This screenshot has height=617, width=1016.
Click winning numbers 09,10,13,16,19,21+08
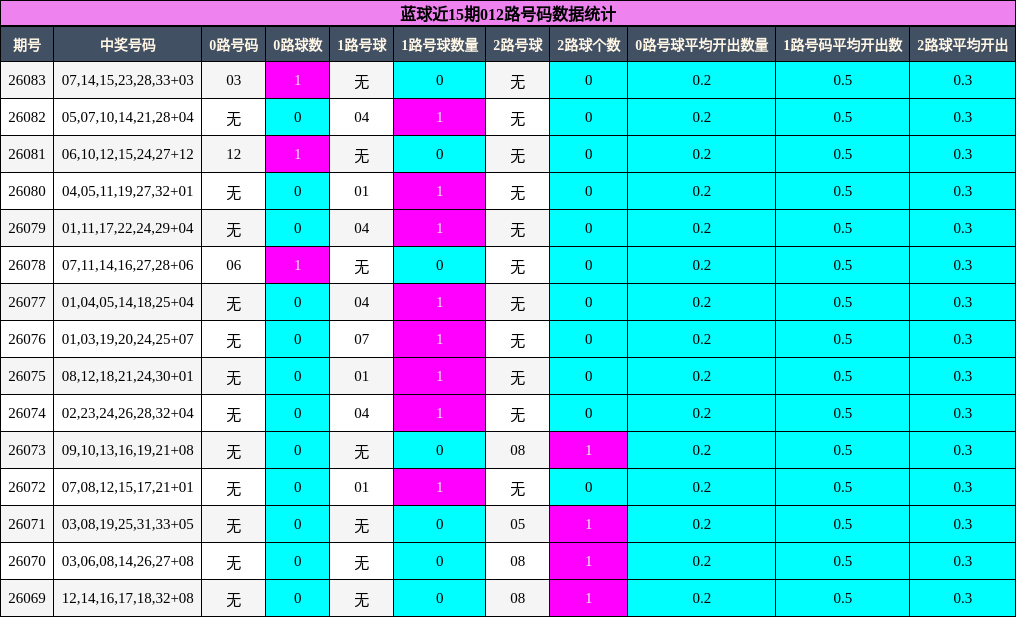click(x=128, y=450)
